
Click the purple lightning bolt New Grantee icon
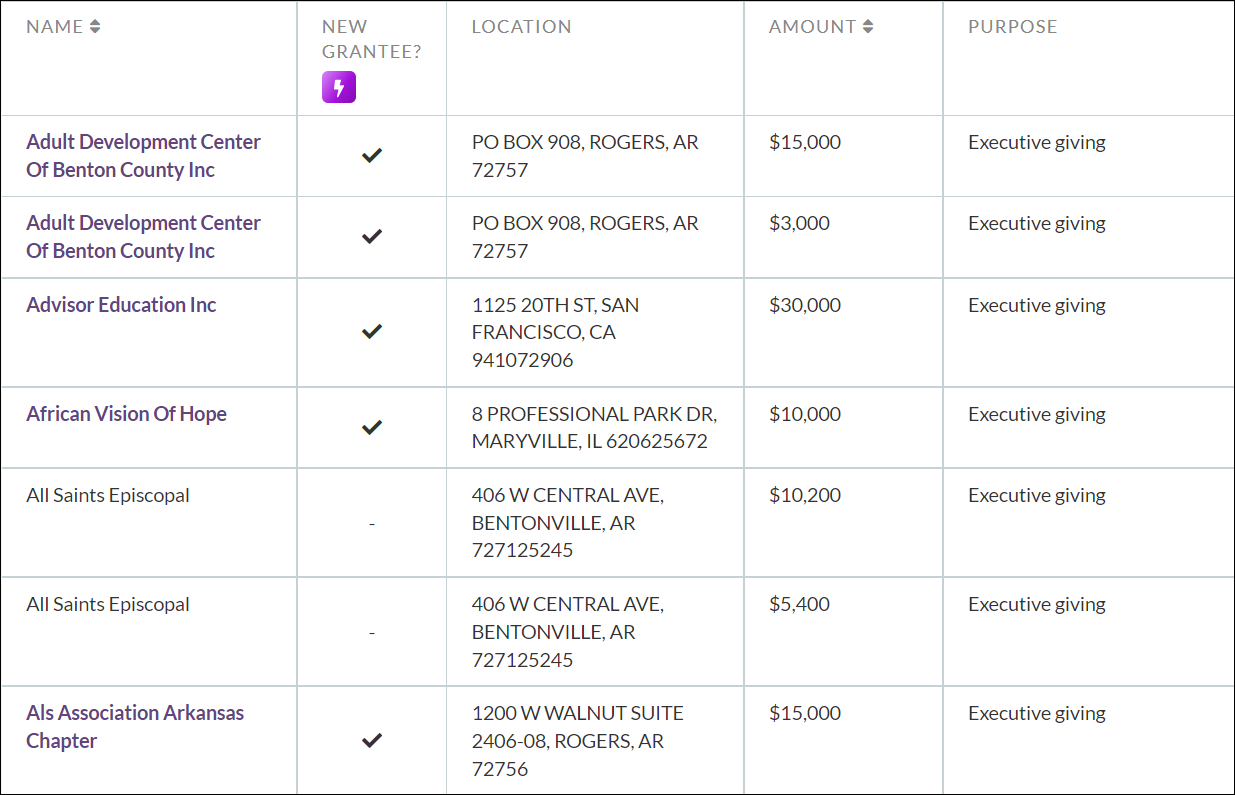click(x=338, y=87)
